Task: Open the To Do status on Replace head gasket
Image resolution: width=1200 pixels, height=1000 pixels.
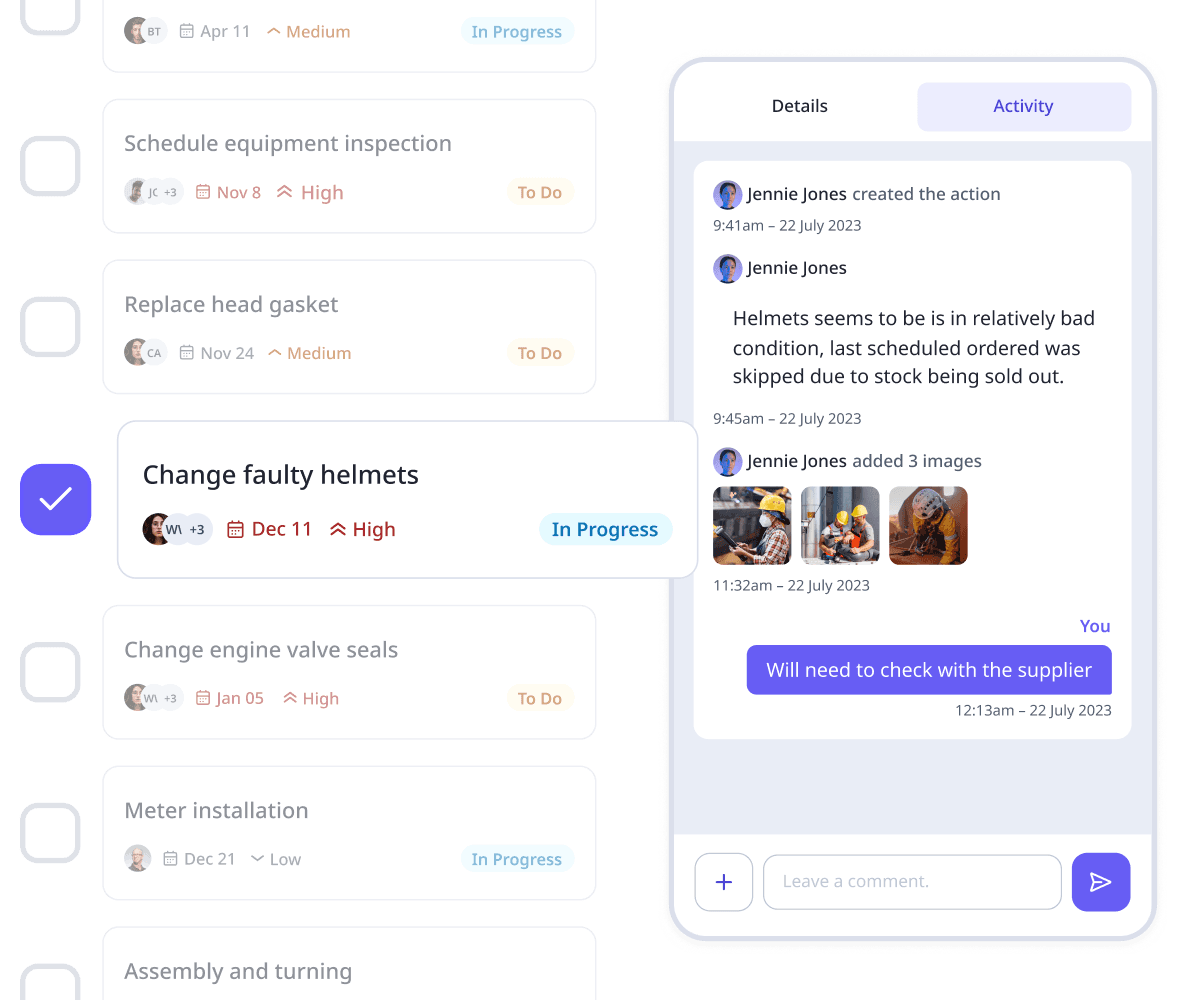Action: [x=540, y=353]
